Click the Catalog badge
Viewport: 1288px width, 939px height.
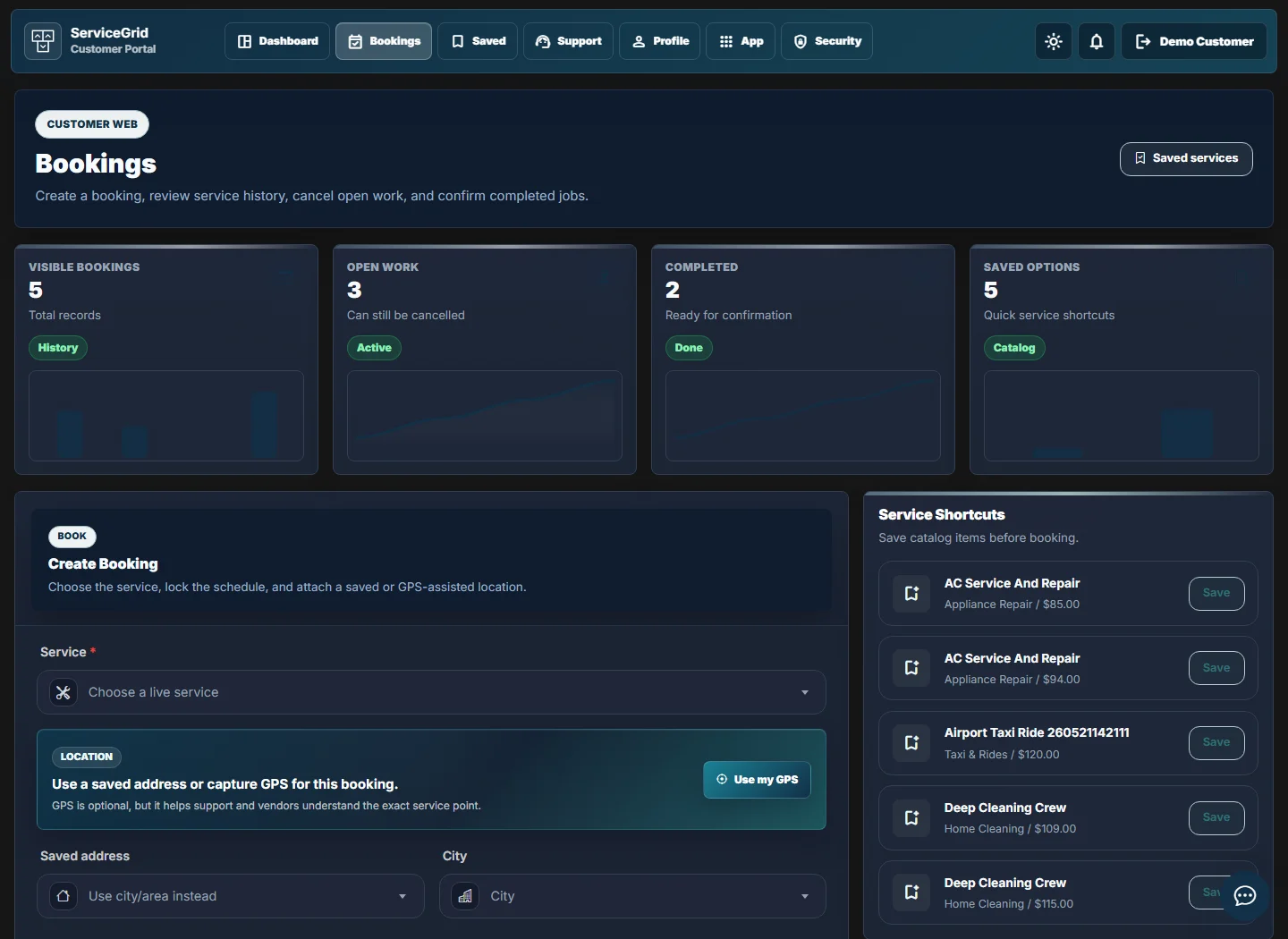click(1014, 348)
